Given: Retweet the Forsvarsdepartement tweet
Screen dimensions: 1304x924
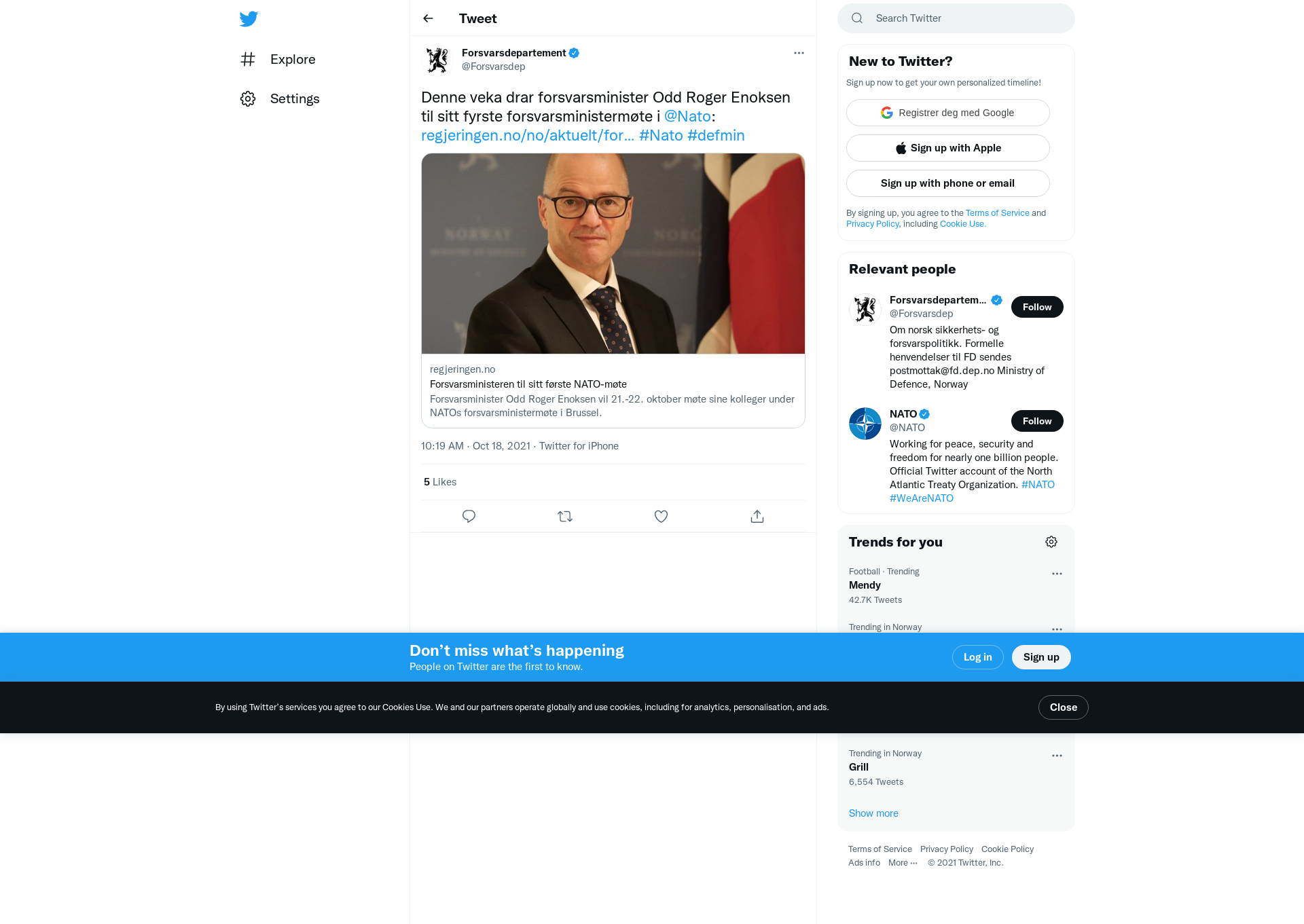Looking at the screenshot, I should (x=565, y=517).
